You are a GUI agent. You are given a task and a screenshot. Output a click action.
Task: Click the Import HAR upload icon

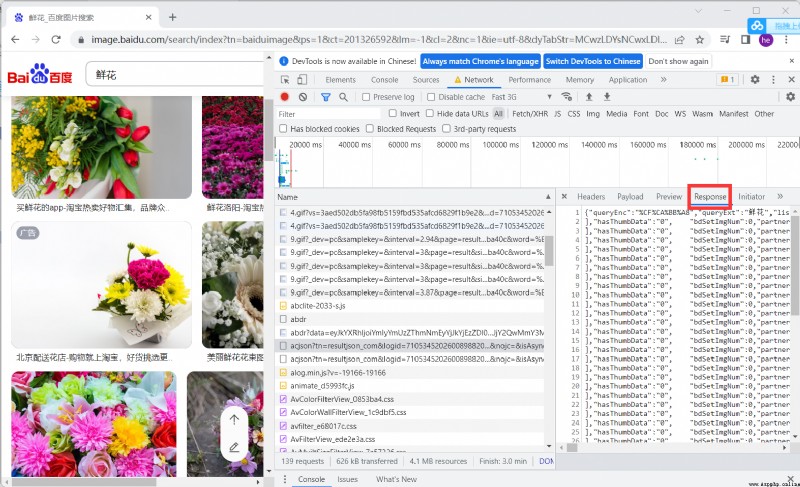point(589,96)
